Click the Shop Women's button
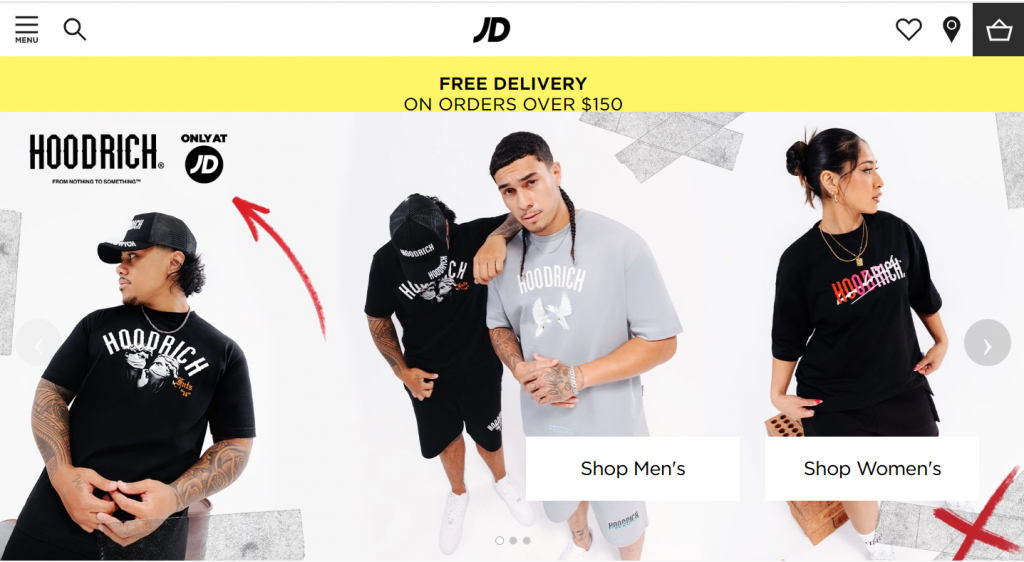1024x562 pixels. (872, 469)
